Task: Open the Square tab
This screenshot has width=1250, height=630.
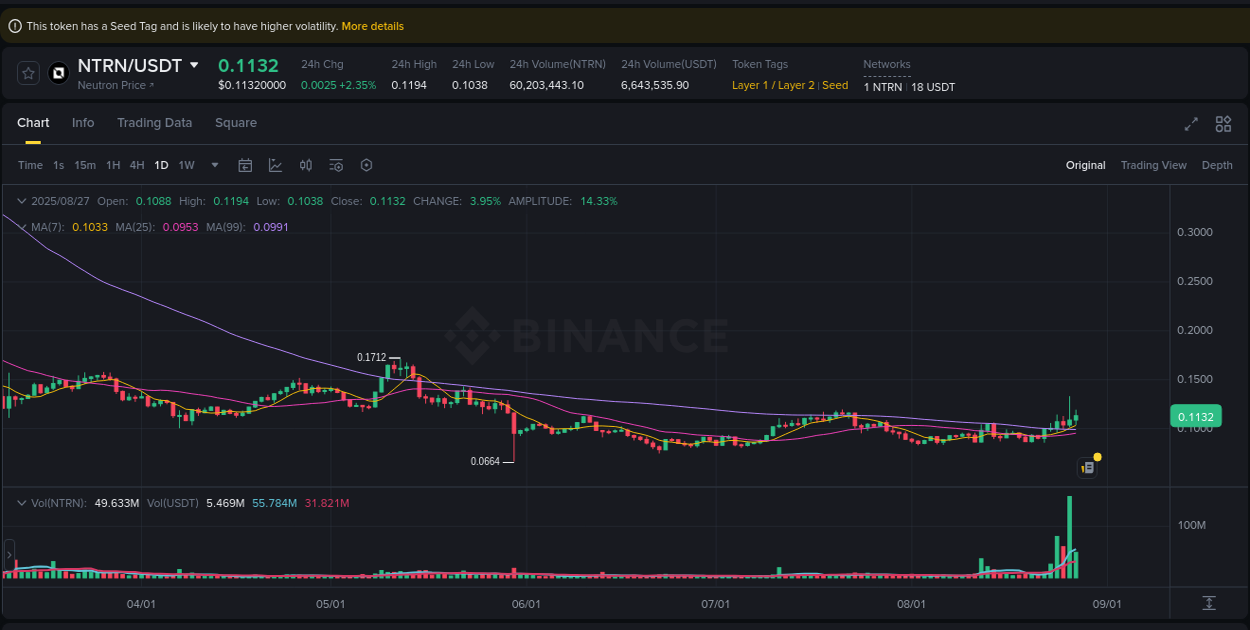Action: tap(236, 123)
